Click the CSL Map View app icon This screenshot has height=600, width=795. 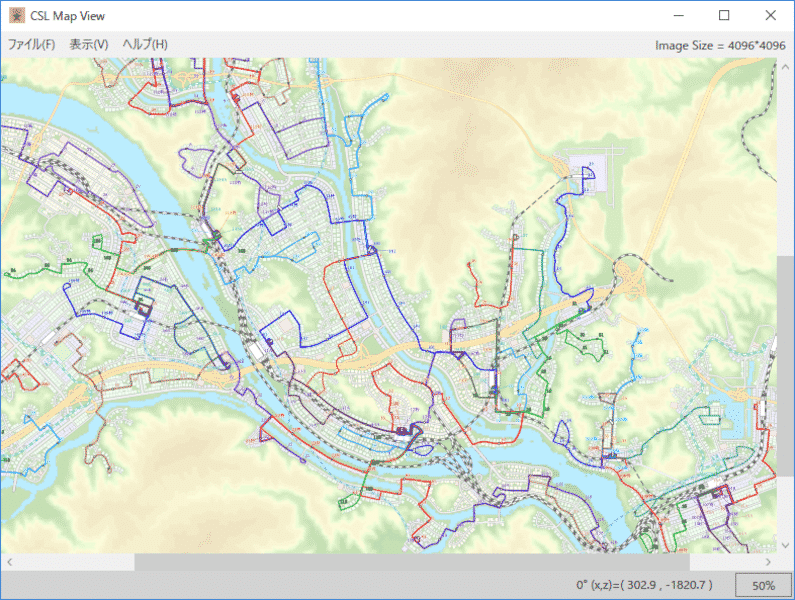(17, 16)
